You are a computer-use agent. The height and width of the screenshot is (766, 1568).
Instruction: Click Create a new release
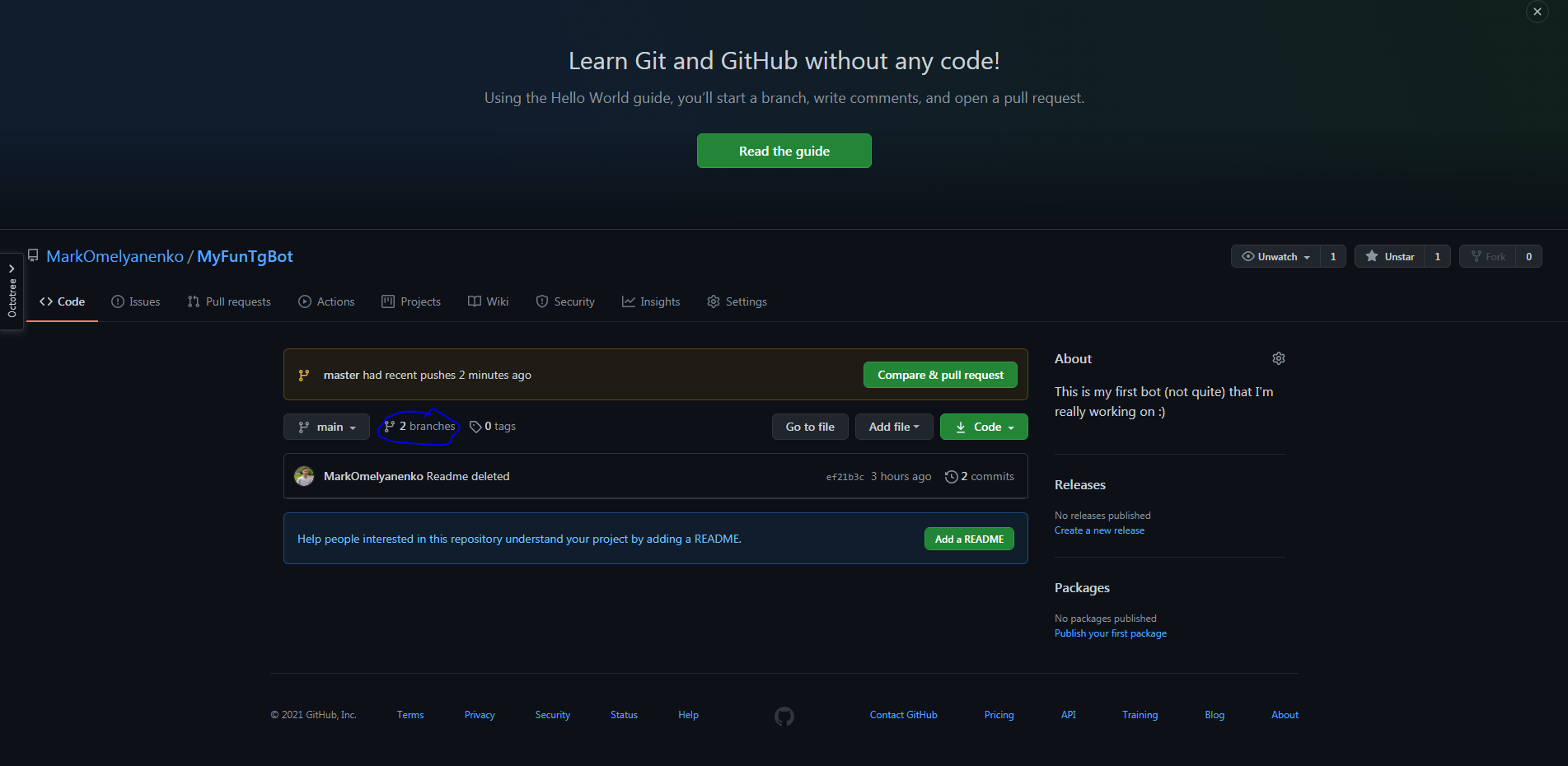pyautogui.click(x=1099, y=530)
